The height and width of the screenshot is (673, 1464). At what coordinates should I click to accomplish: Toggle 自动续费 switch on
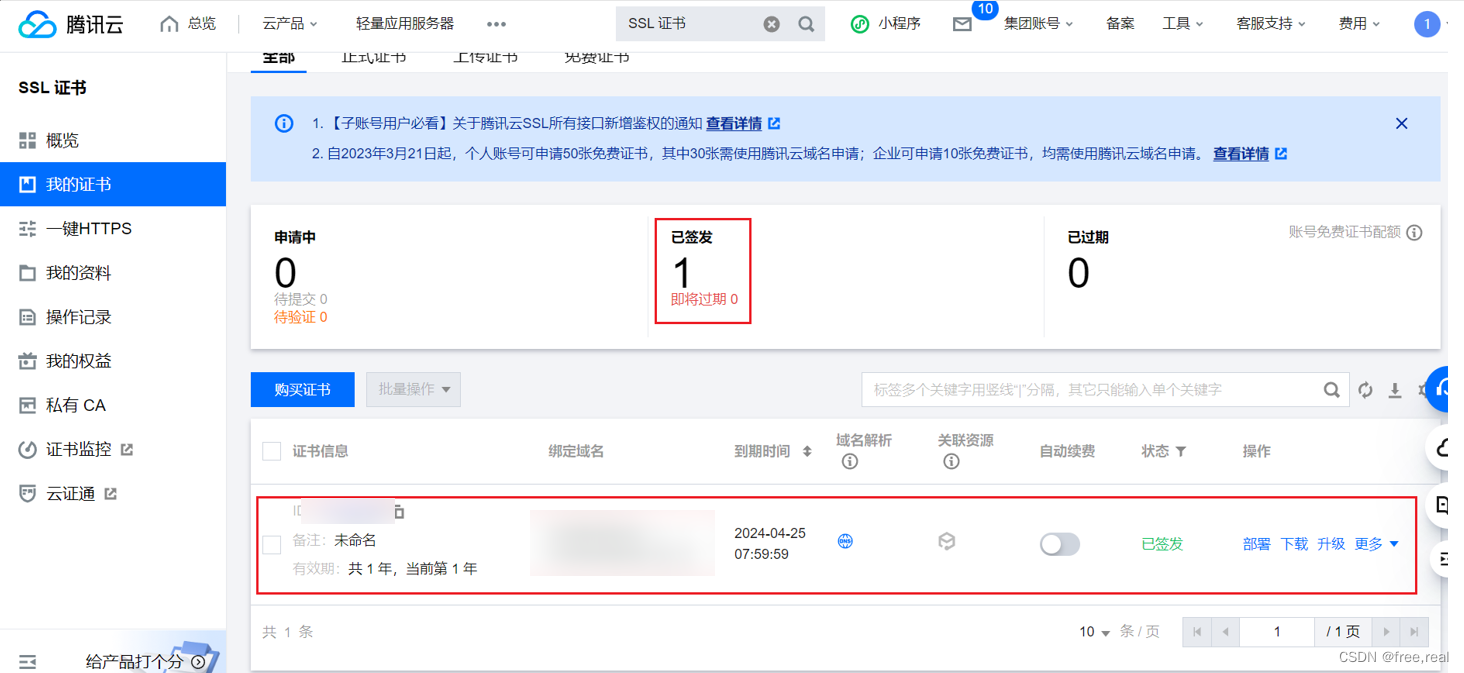click(x=1060, y=544)
